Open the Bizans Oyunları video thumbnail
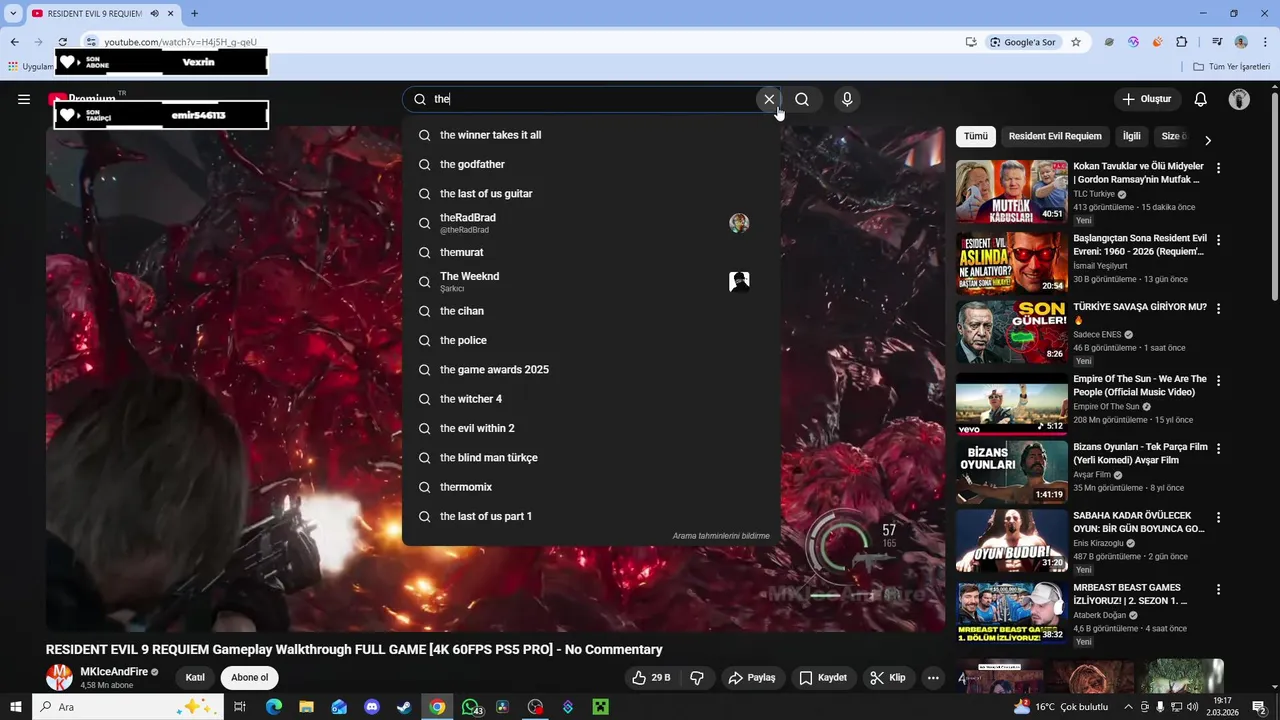Image resolution: width=1280 pixels, height=720 pixels. tap(1011, 471)
